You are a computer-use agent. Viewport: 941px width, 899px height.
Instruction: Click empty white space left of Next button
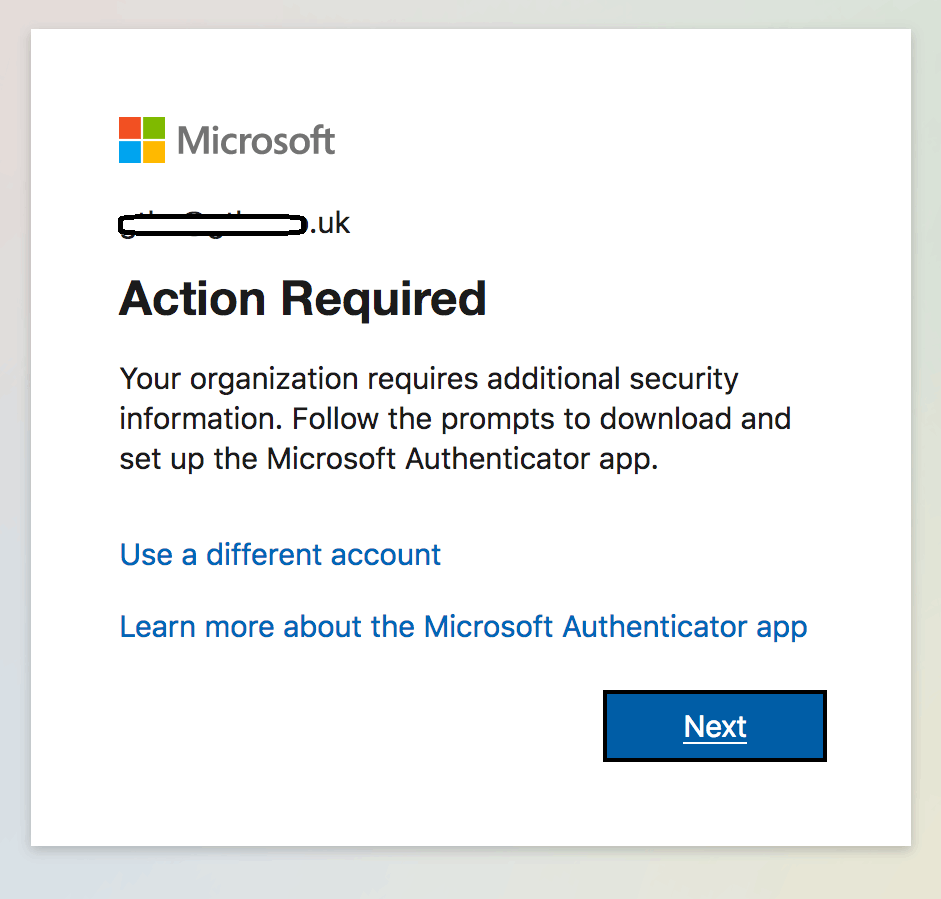click(350, 726)
